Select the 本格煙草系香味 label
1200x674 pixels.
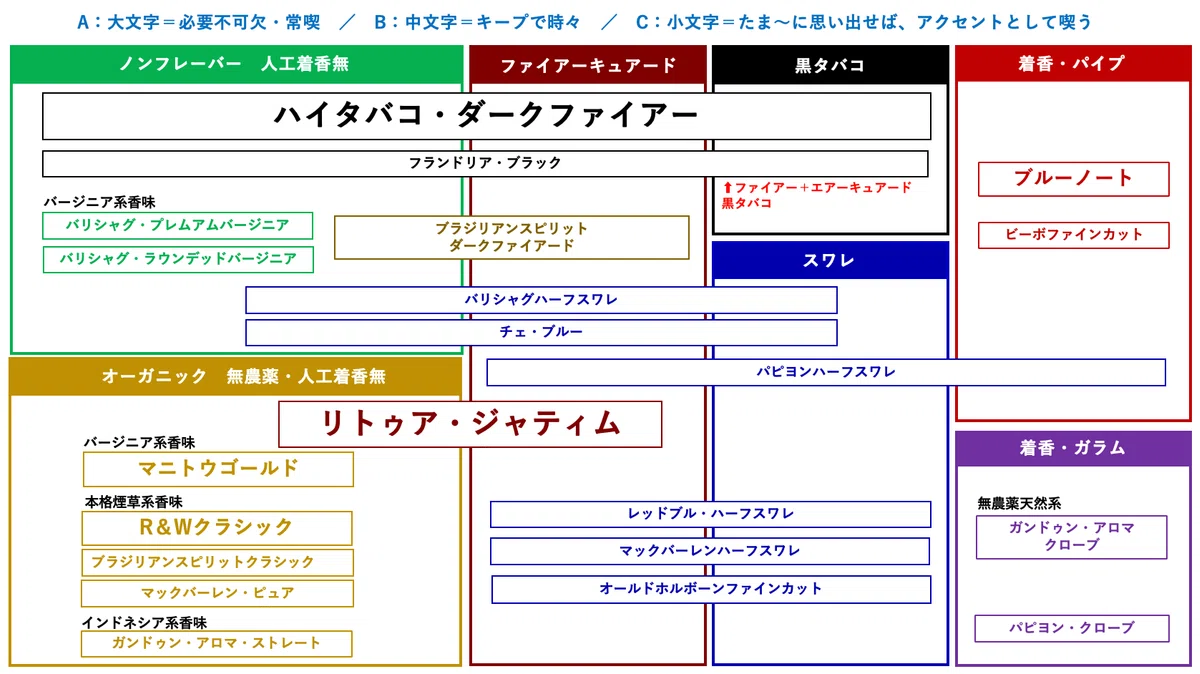[x=133, y=501]
